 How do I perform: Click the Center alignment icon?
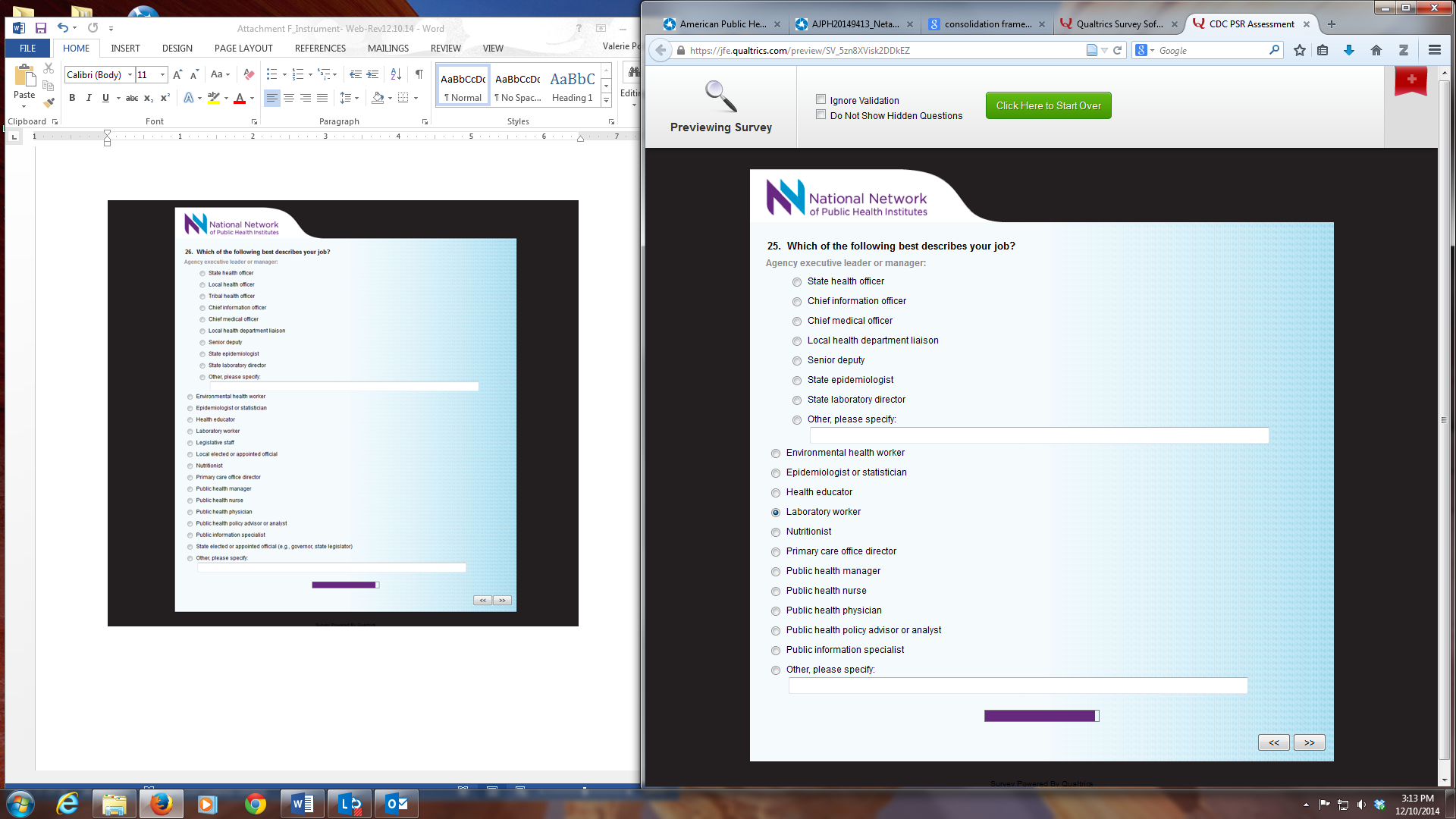289,98
